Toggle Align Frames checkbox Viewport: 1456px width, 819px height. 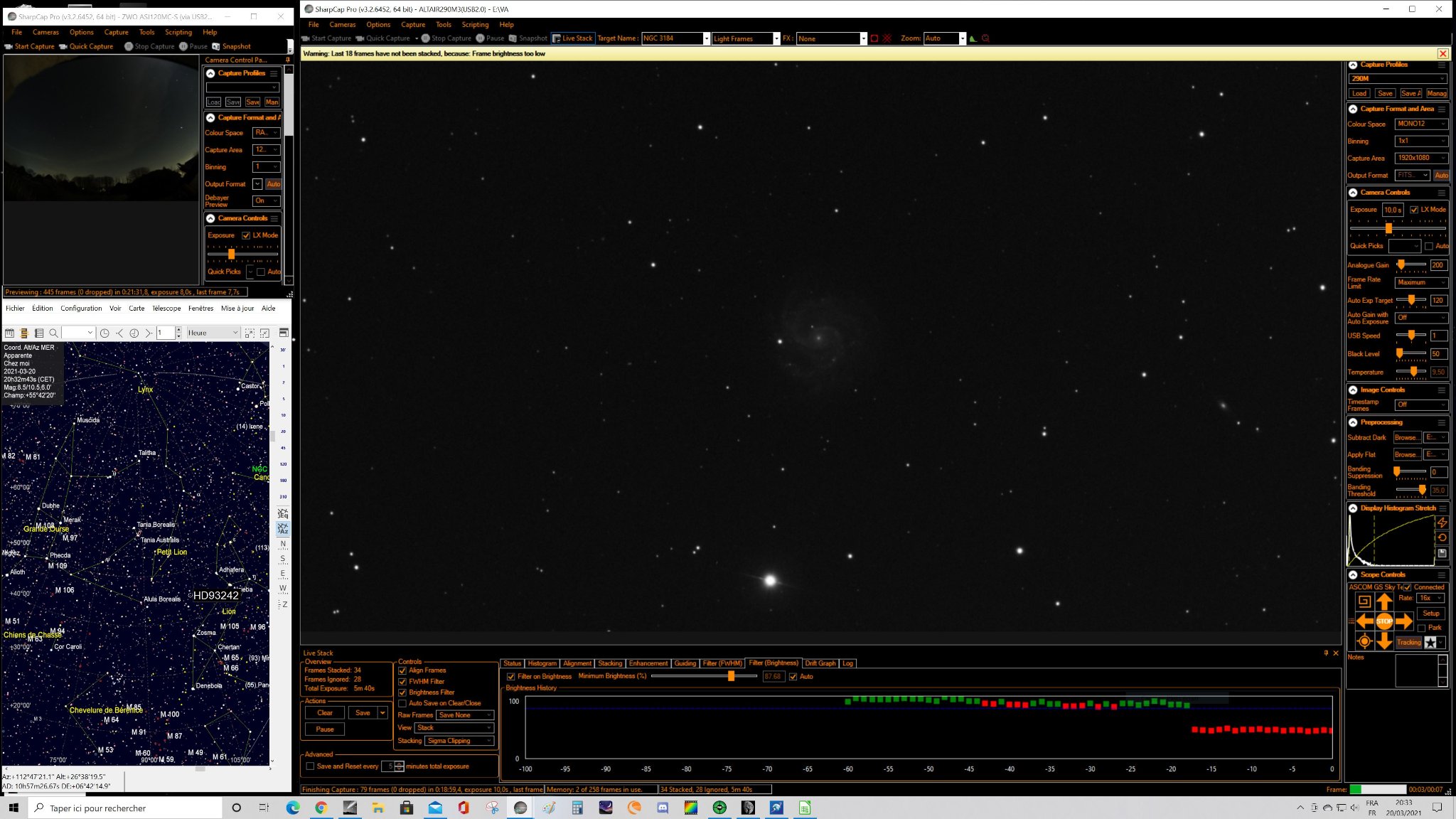point(402,670)
